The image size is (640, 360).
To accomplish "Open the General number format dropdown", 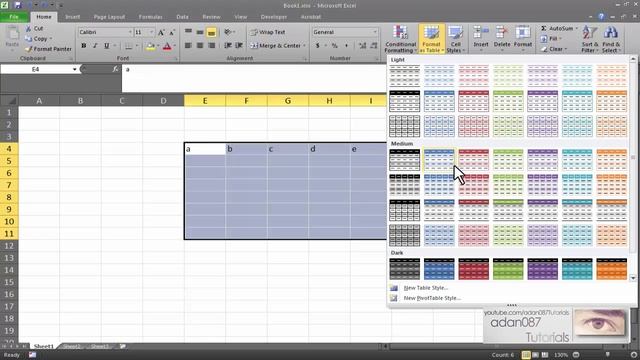I will point(375,32).
